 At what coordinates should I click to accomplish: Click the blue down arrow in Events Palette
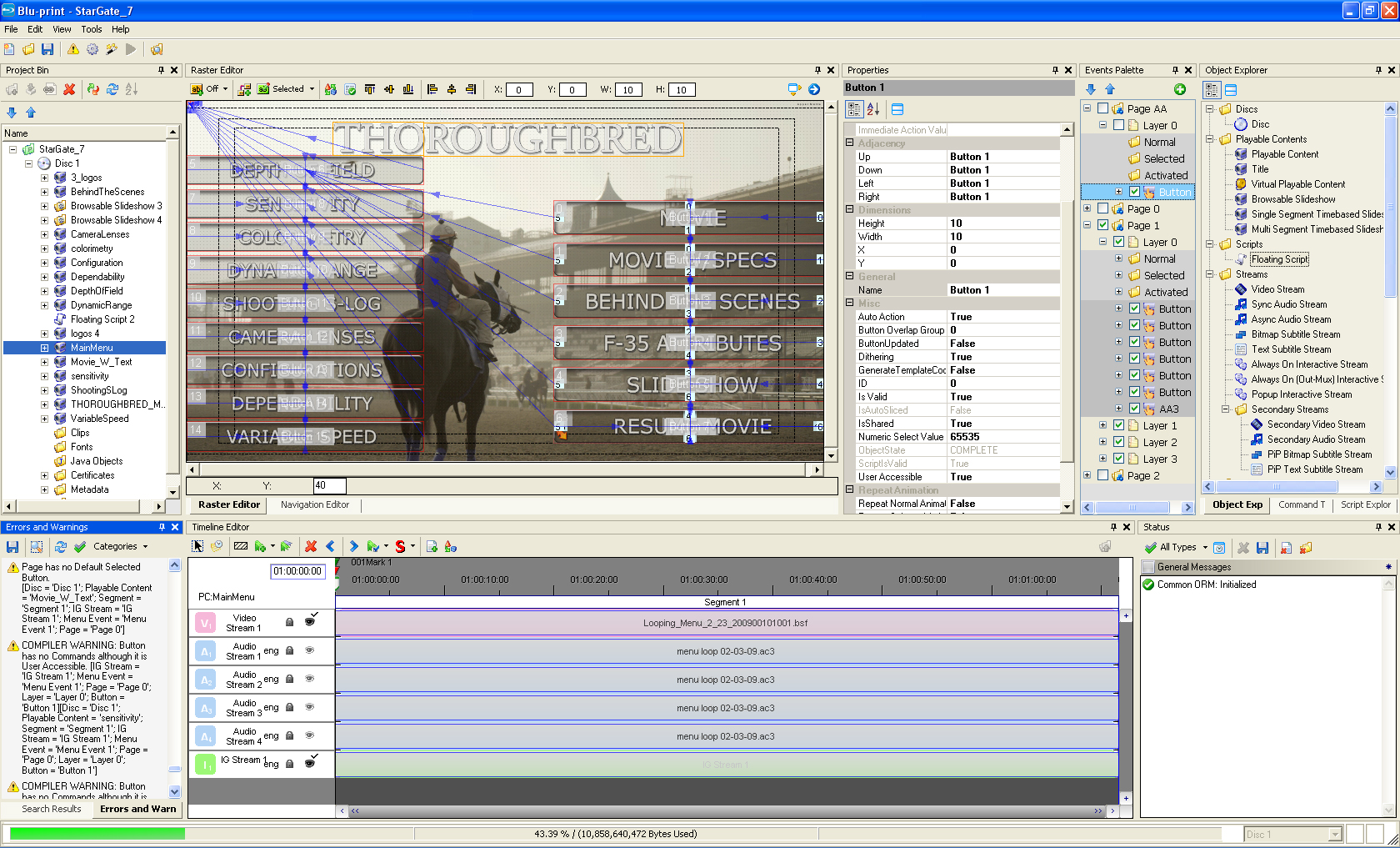coord(1091,89)
